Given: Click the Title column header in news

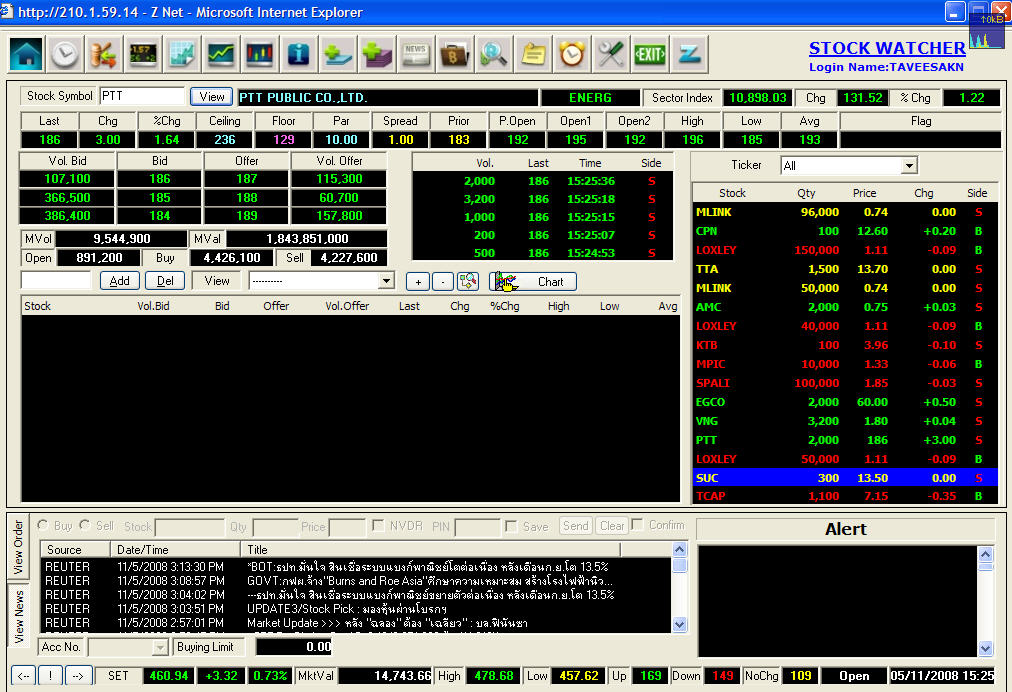Looking at the screenshot, I should coord(430,549).
